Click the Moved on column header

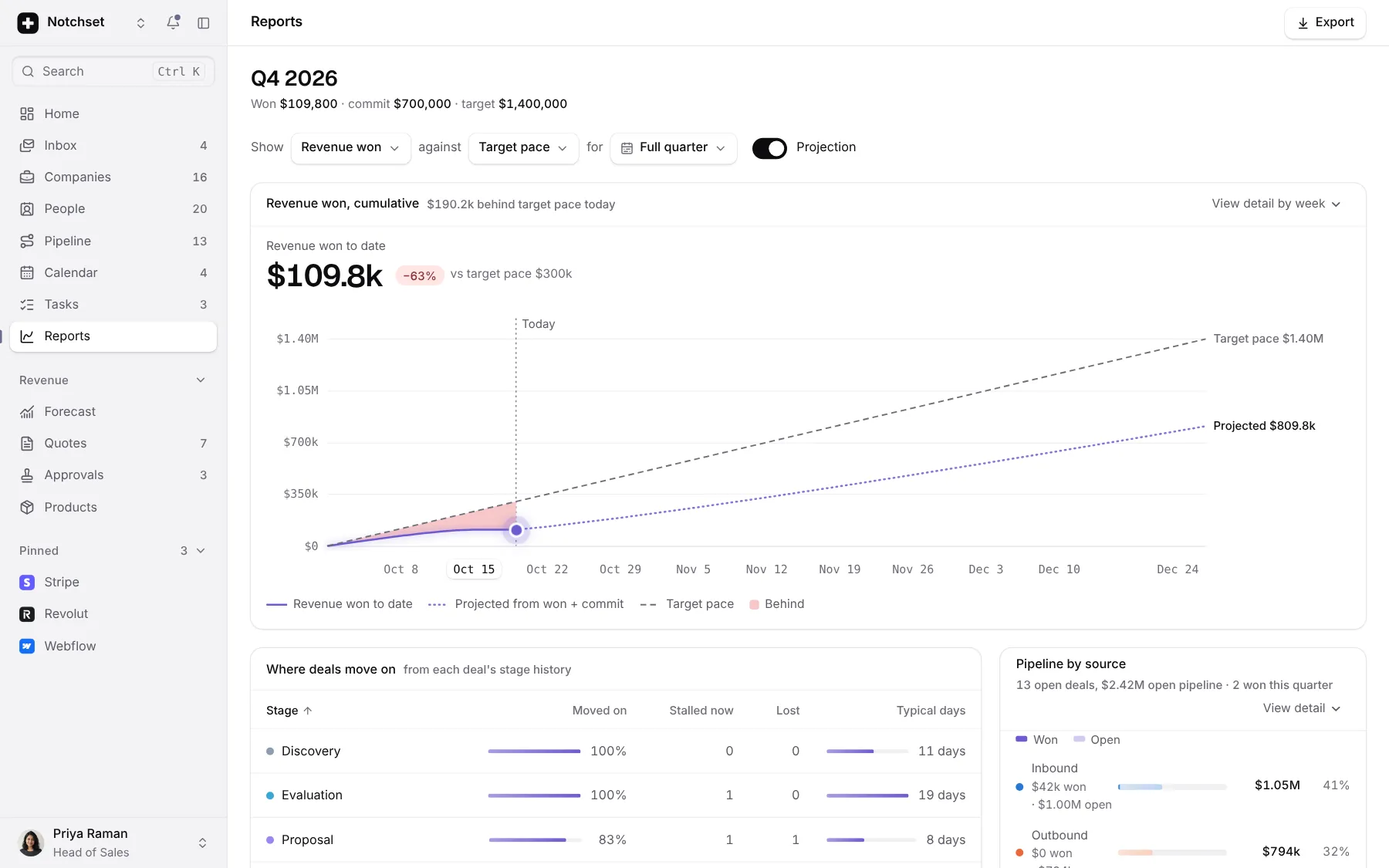tap(600, 711)
